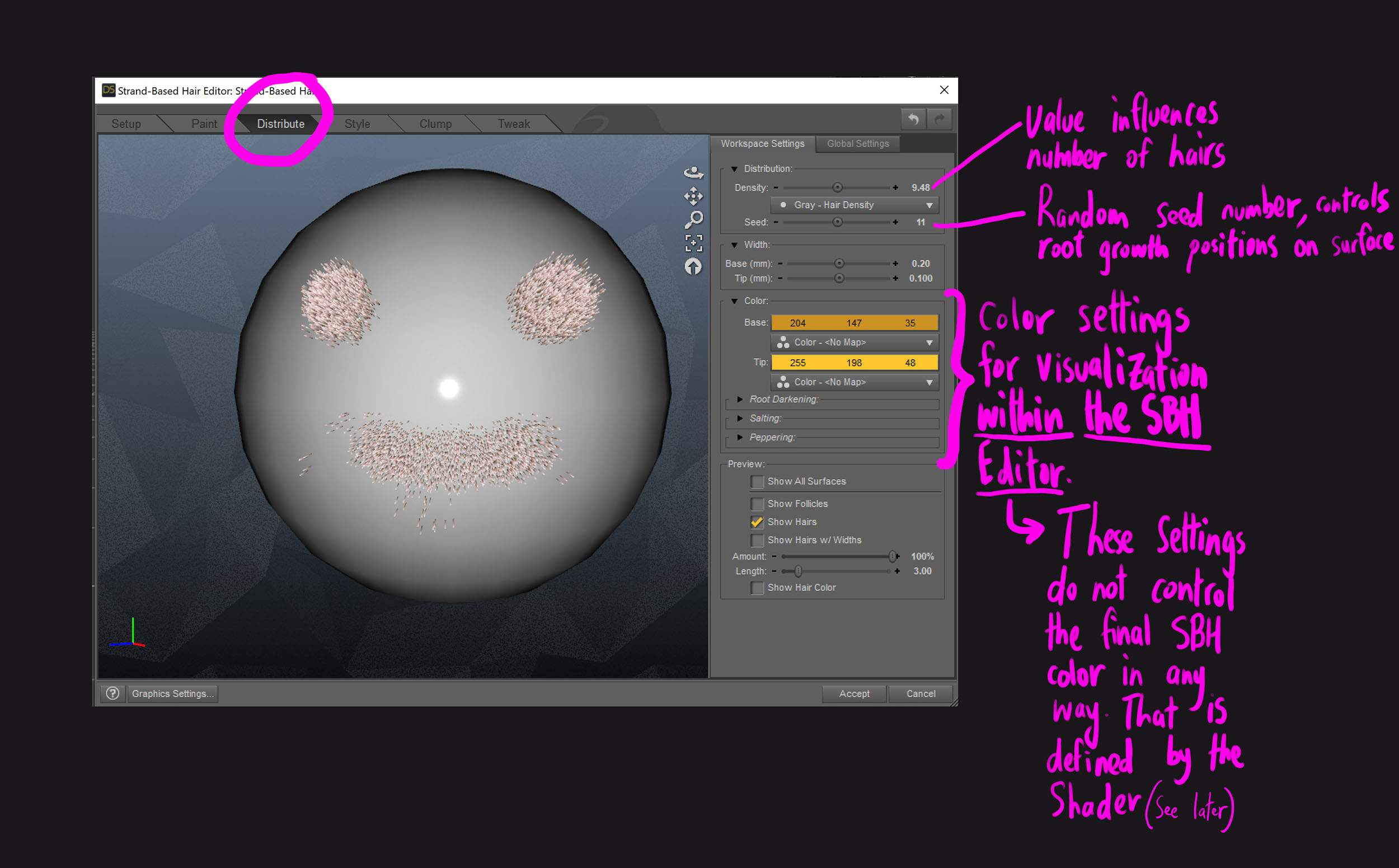Click the redo arrow button
1399x868 pixels.
pyautogui.click(x=940, y=119)
